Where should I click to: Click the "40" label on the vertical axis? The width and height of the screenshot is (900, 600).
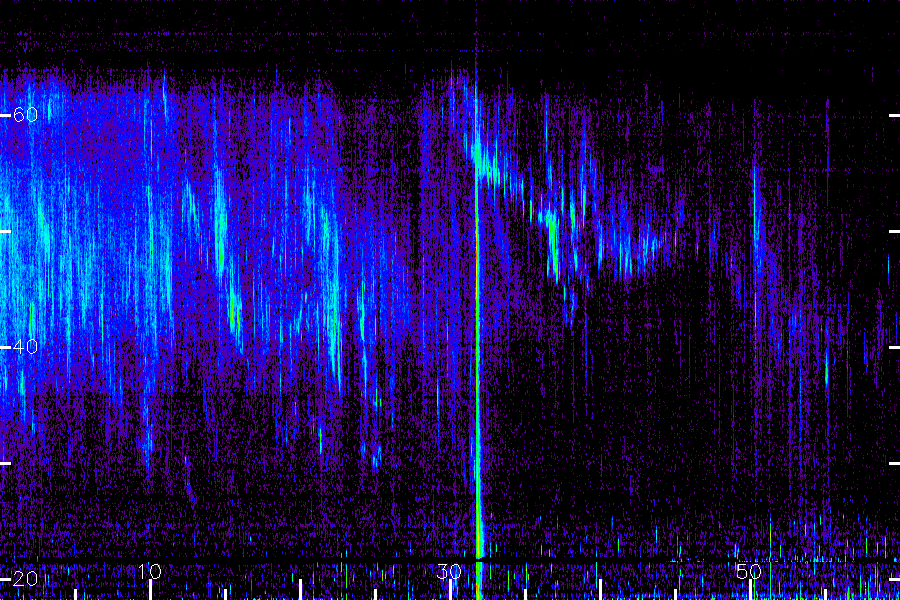25,347
